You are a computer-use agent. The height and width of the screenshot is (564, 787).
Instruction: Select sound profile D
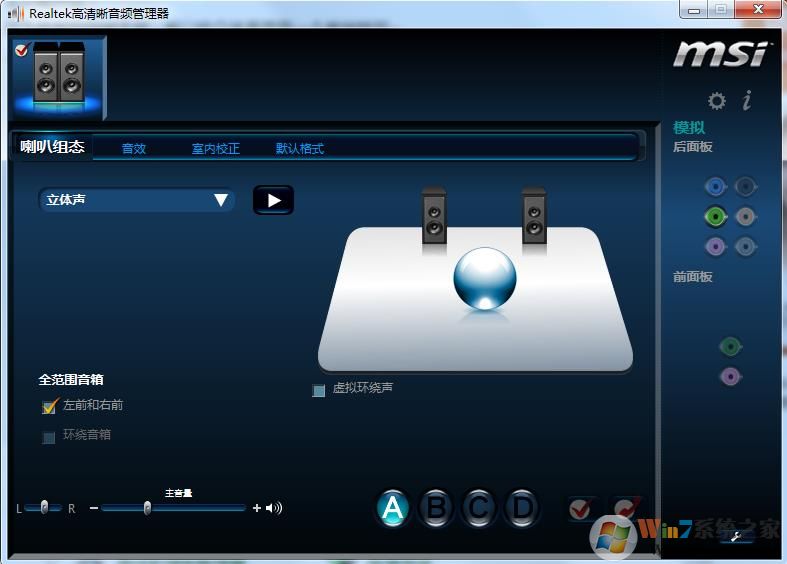coord(522,508)
